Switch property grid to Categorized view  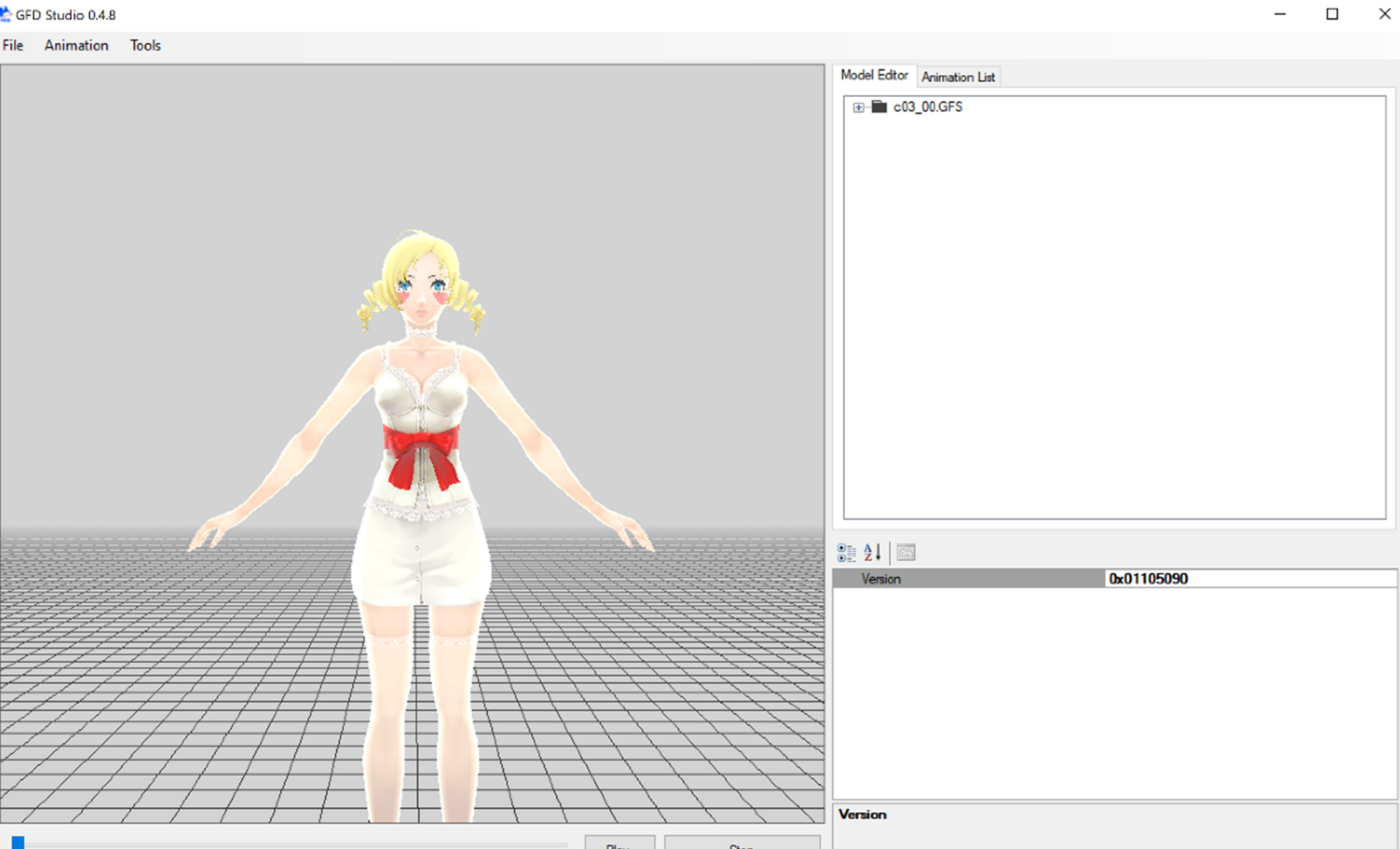pos(847,552)
